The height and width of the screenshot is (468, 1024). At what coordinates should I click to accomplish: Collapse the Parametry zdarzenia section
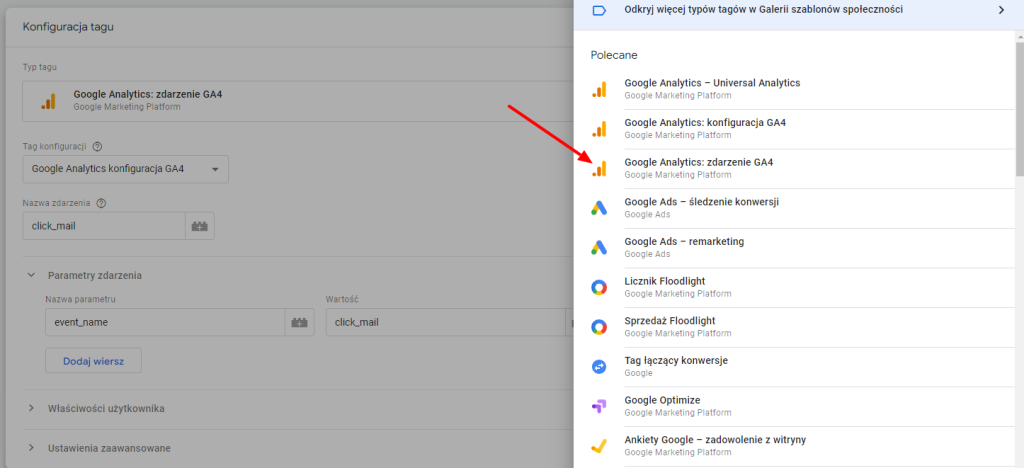31,275
